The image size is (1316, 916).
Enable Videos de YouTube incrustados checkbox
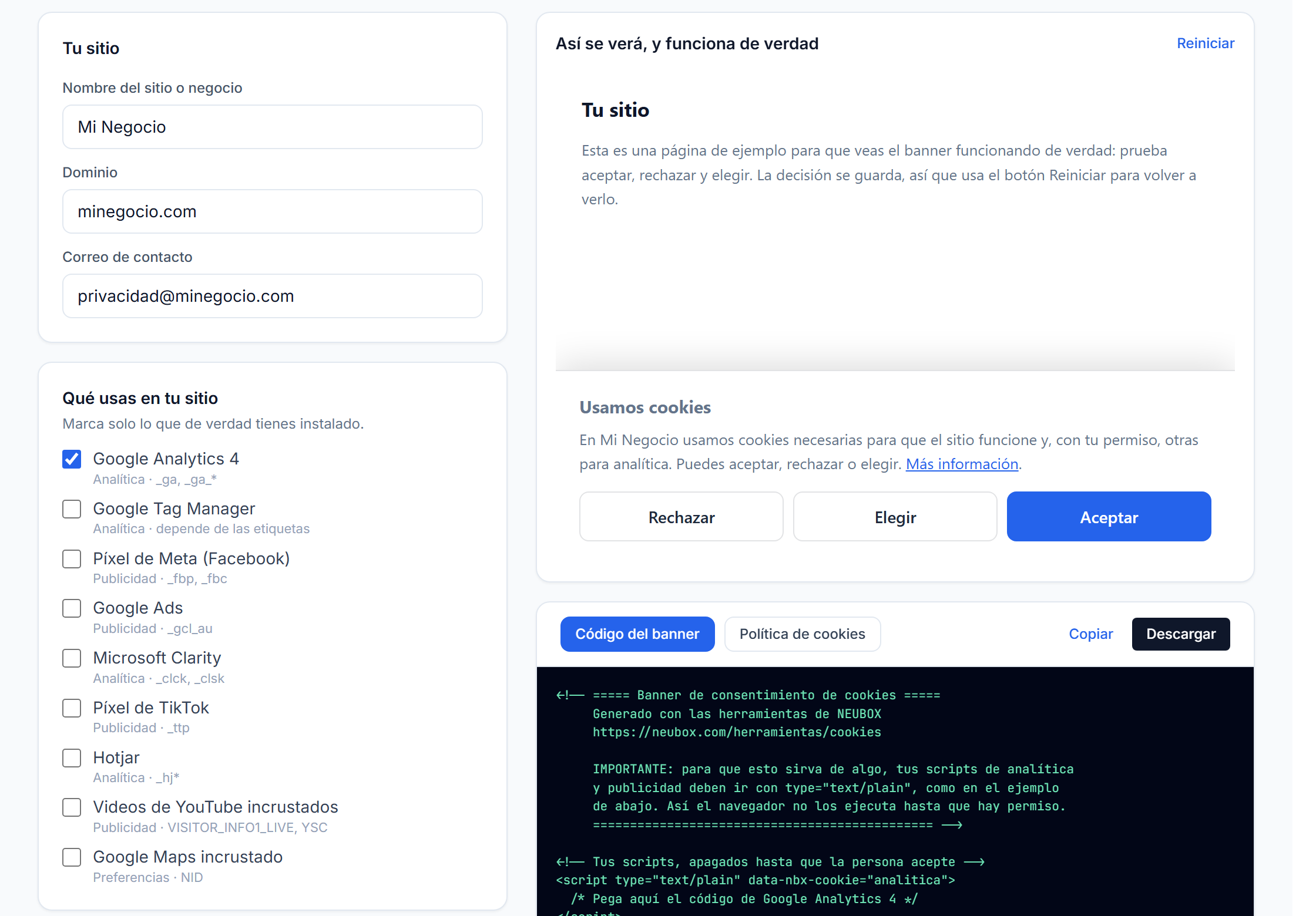coord(72,807)
